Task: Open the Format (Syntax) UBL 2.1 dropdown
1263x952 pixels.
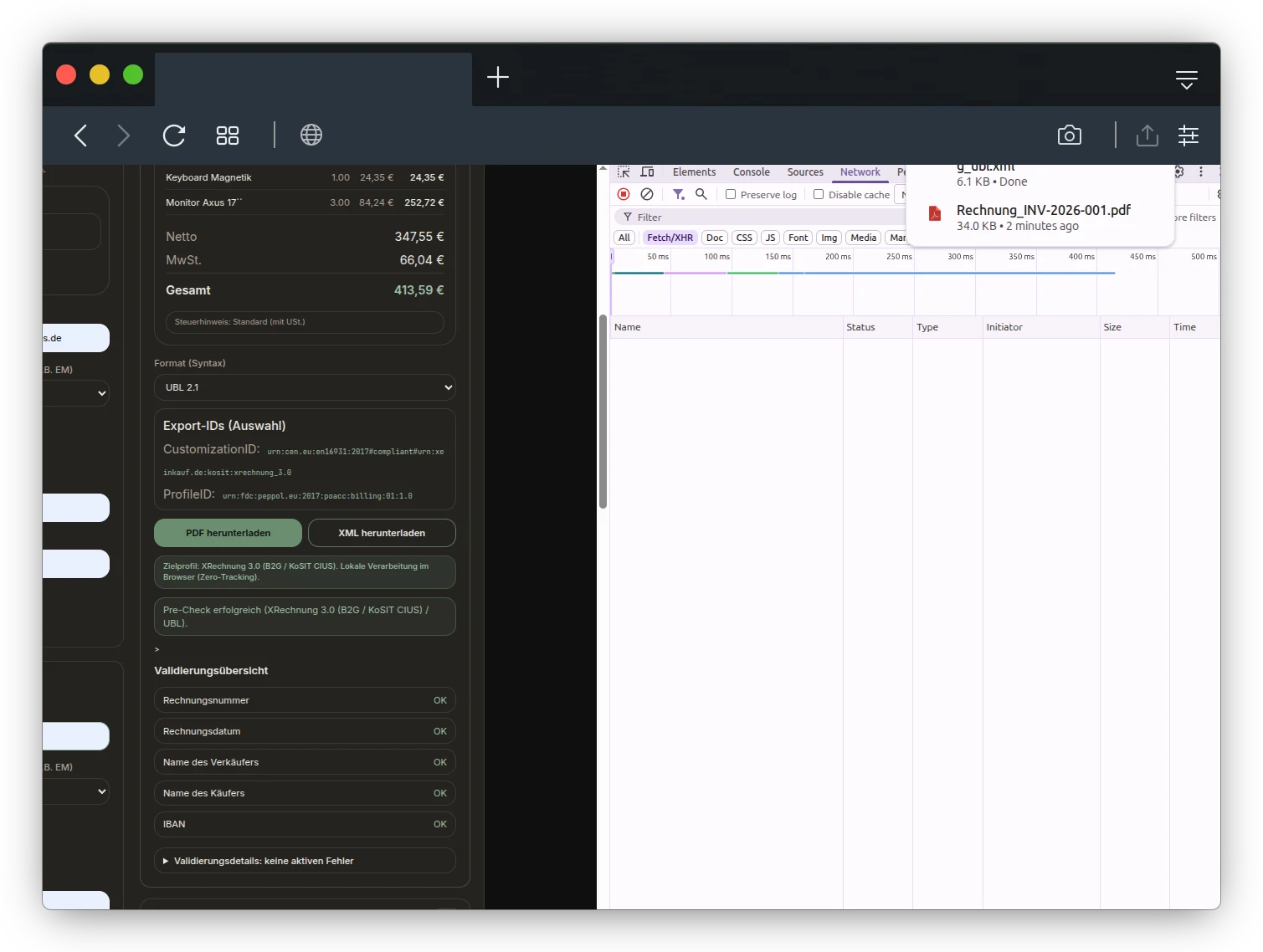Action: click(x=305, y=387)
